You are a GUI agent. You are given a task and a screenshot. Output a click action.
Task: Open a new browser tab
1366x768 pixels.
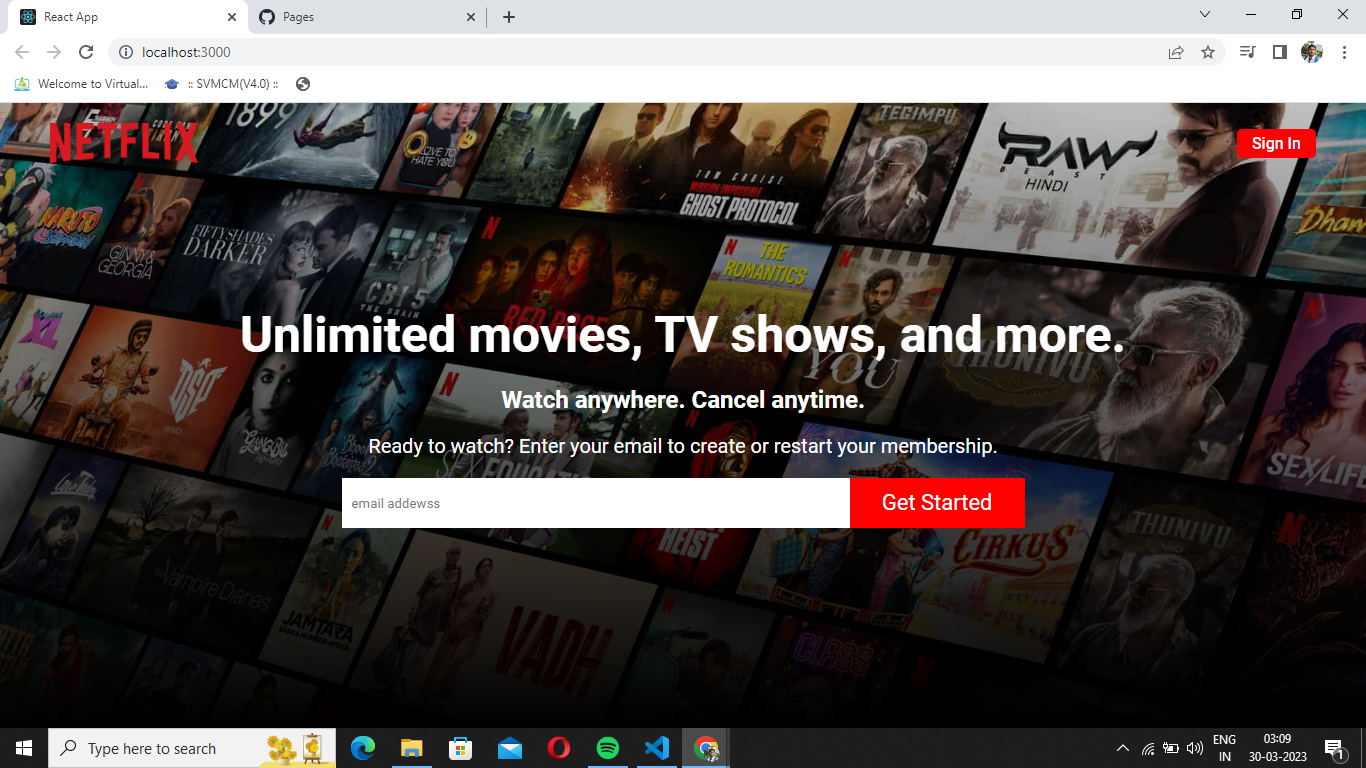click(x=509, y=17)
